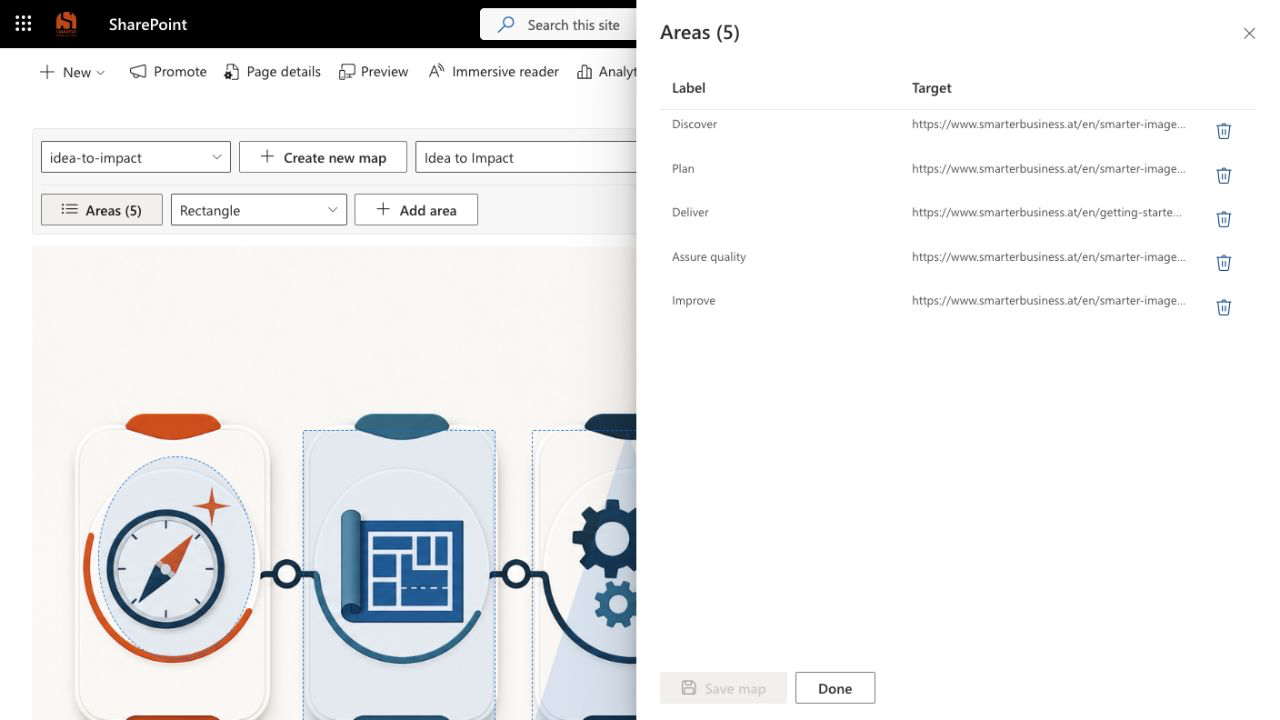
Task: Delete the Deliver area
Action: pyautogui.click(x=1223, y=219)
